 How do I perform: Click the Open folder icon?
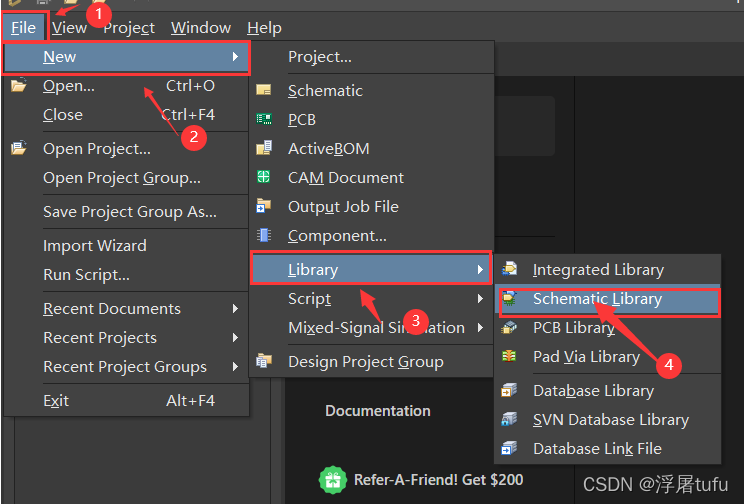(x=19, y=86)
